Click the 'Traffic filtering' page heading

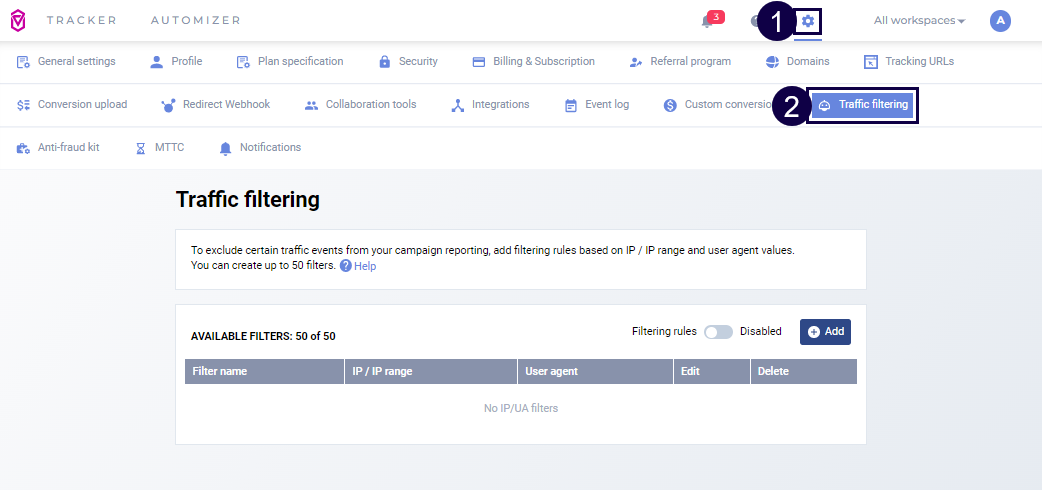click(248, 199)
